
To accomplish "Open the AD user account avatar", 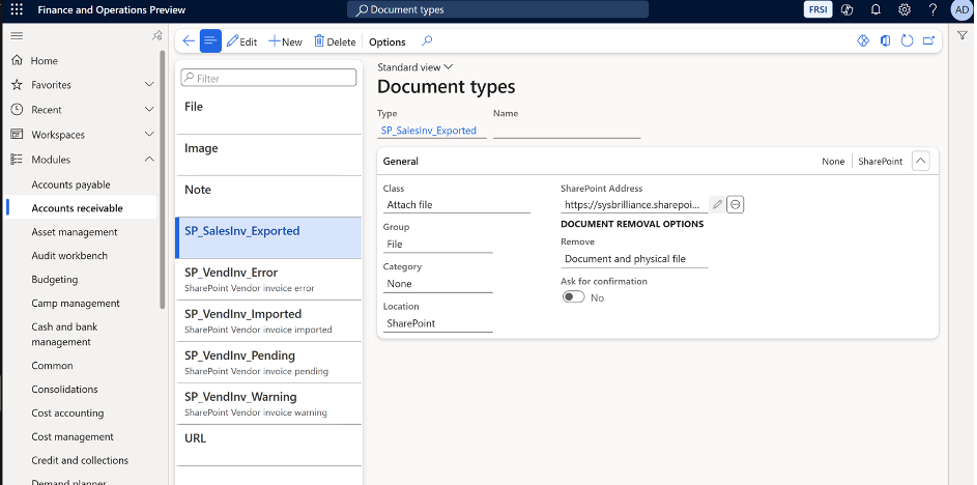I will (961, 10).
